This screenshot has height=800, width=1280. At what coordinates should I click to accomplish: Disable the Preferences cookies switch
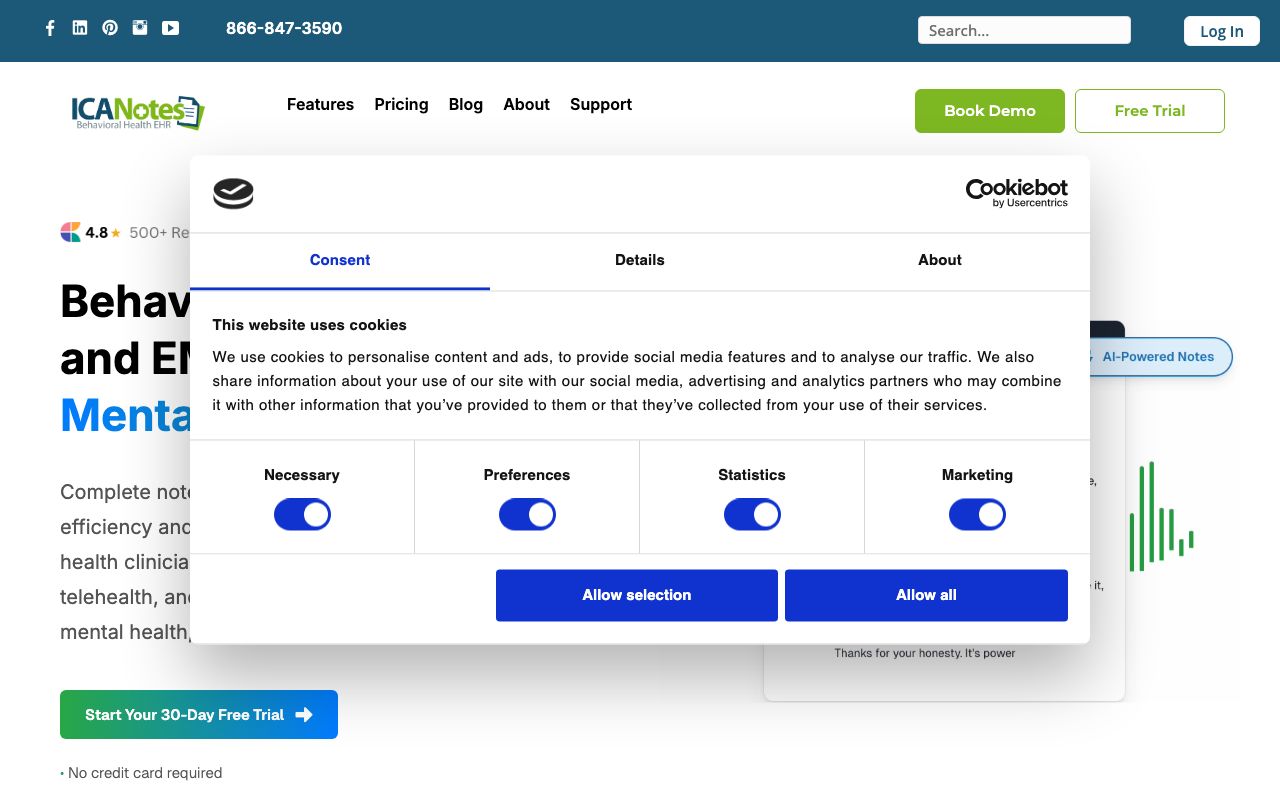click(x=527, y=515)
